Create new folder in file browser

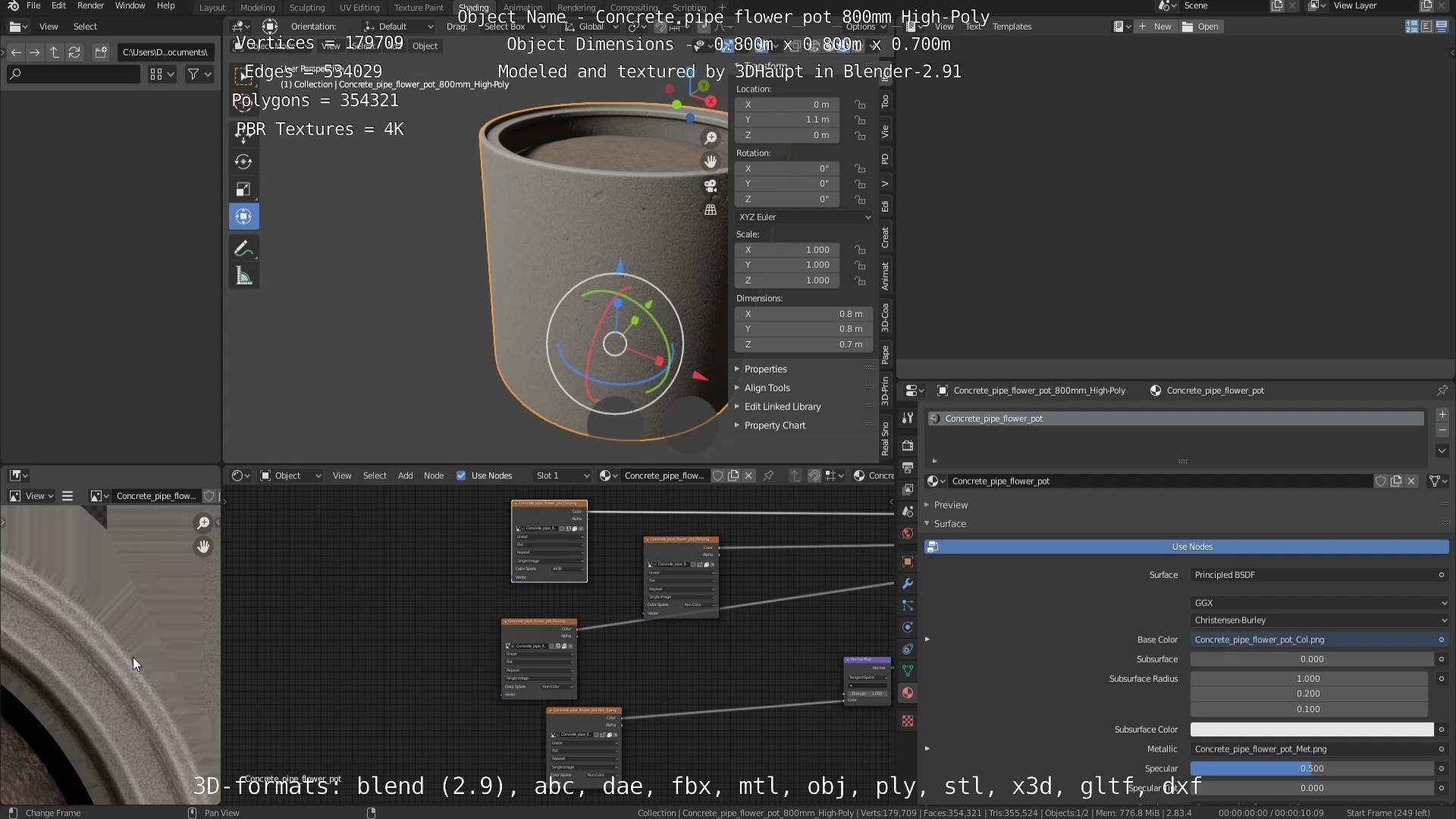[101, 52]
